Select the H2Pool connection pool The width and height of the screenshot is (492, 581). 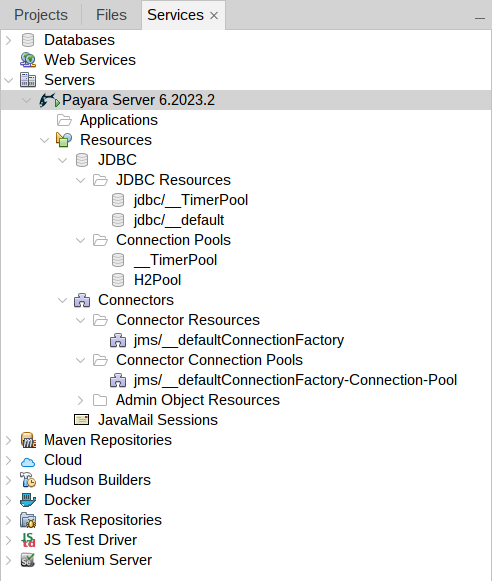tap(157, 280)
